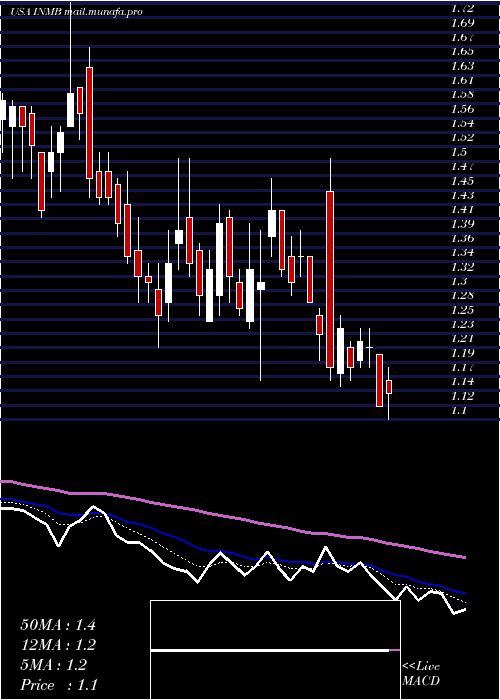Click the 1.3 price axis label
The width and height of the screenshot is (500, 700).
click(x=459, y=281)
